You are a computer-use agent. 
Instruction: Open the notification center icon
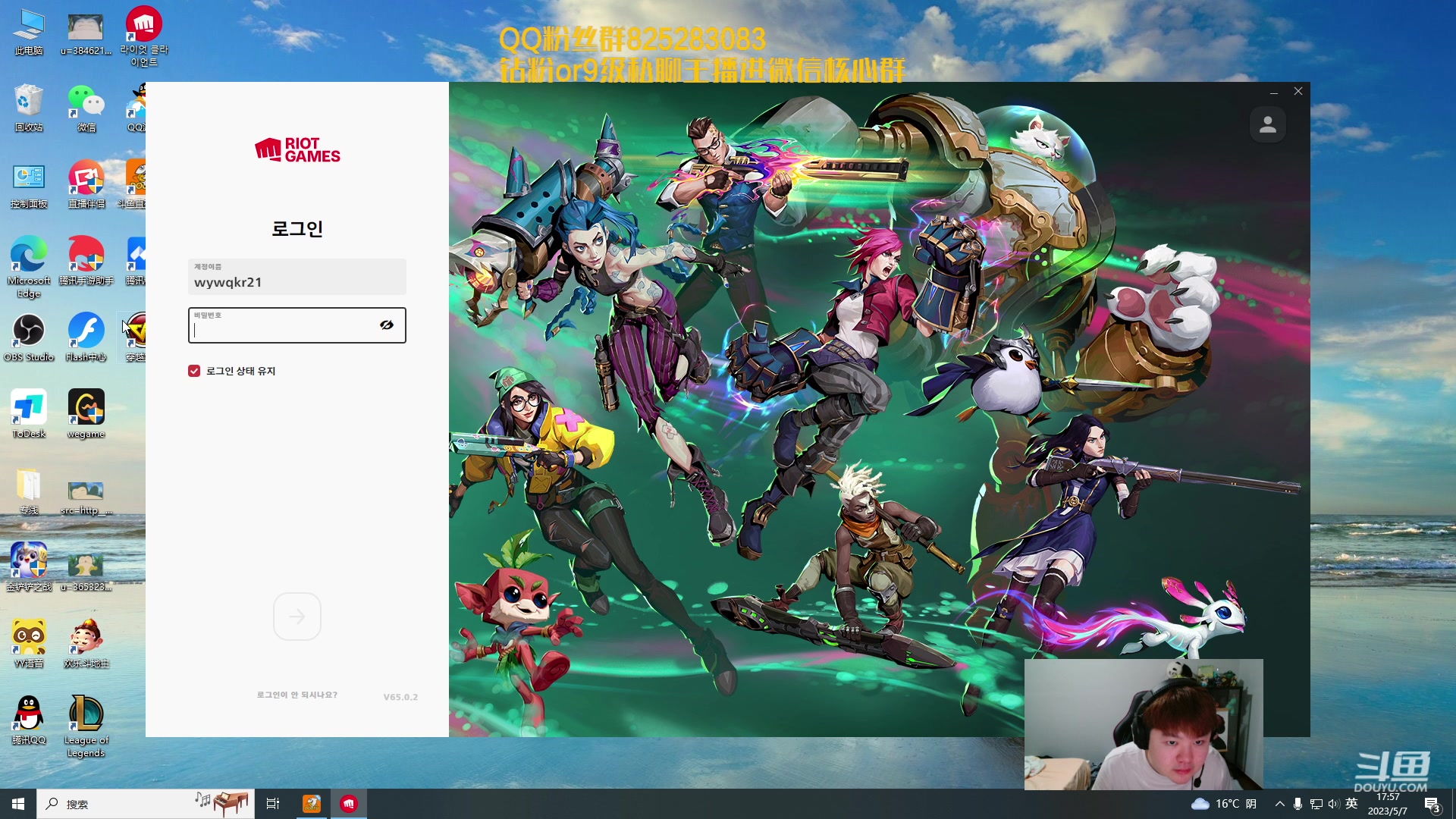pyautogui.click(x=1432, y=804)
